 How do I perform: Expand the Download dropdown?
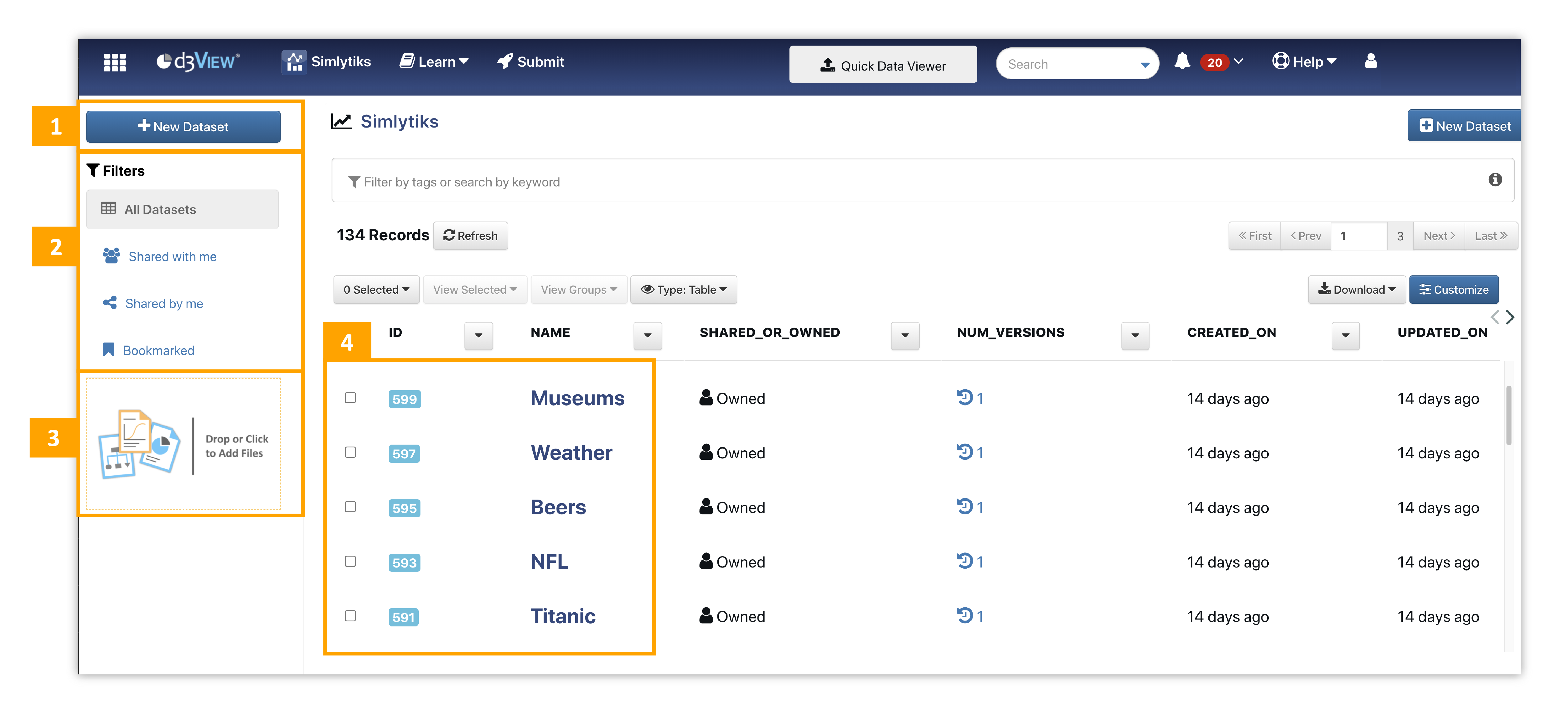pyautogui.click(x=1357, y=290)
